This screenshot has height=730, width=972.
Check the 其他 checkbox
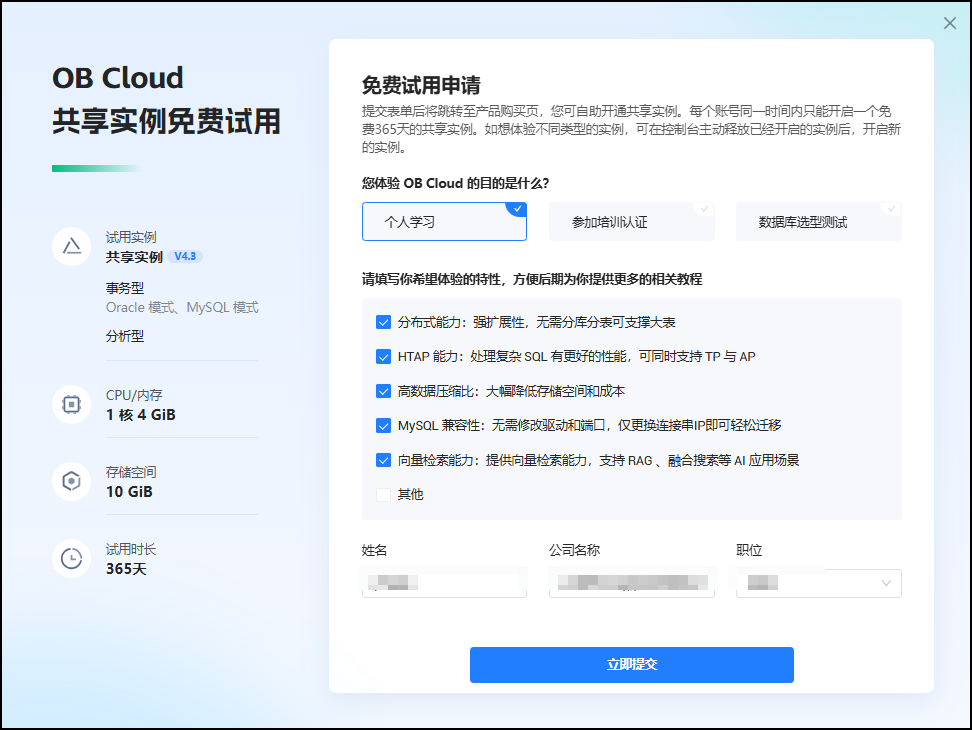click(383, 495)
